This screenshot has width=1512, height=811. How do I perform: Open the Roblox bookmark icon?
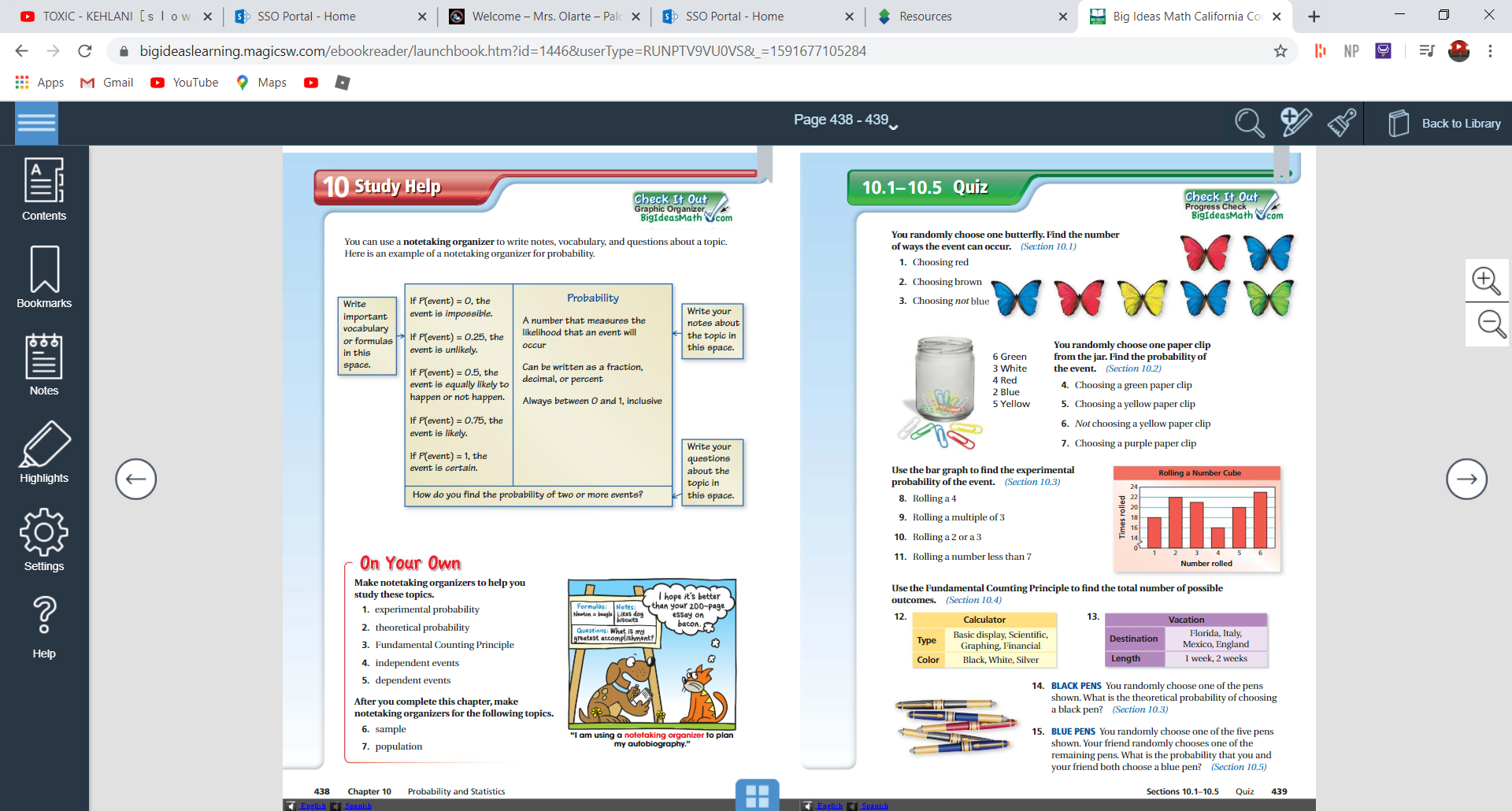342,83
